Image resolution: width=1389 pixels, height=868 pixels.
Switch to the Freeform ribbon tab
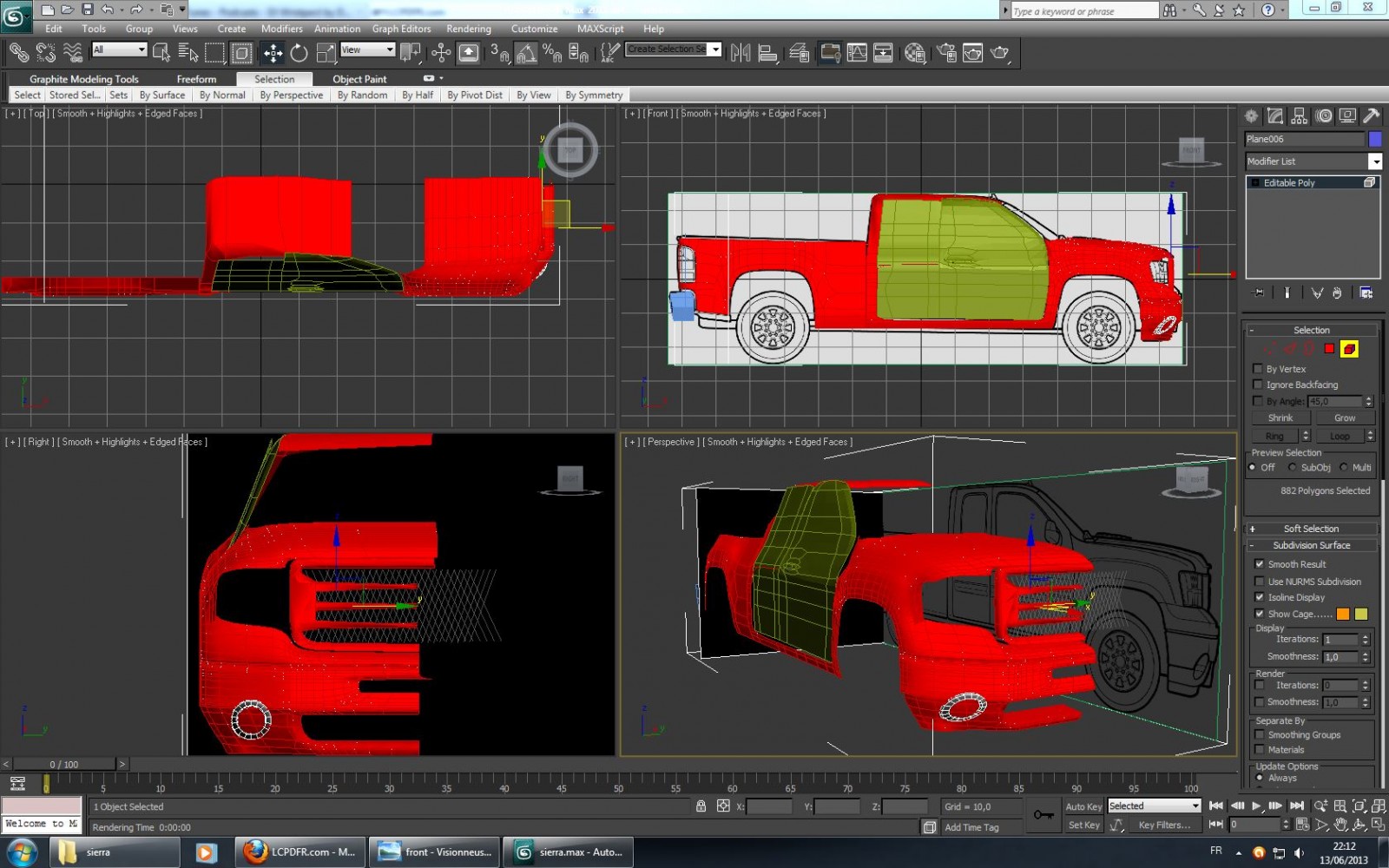click(x=196, y=79)
